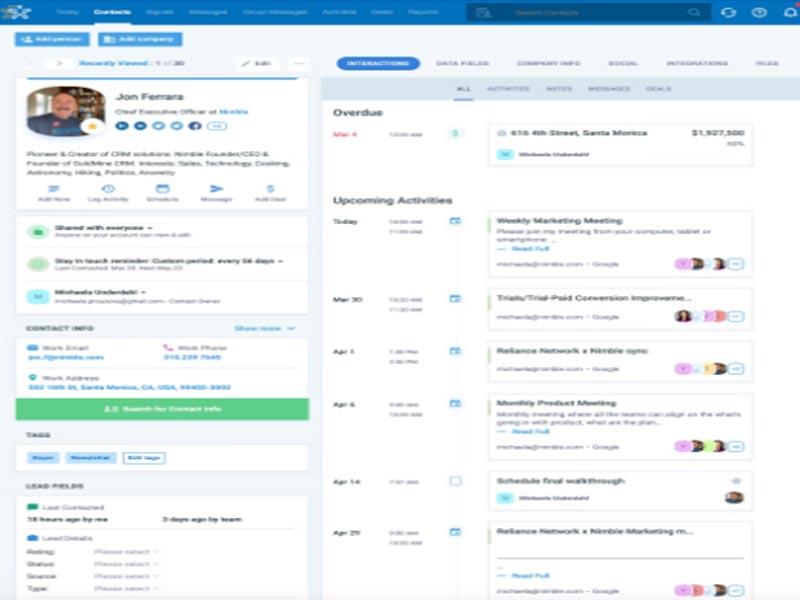Go to next recently viewed contact arrow
Image resolution: width=800 pixels, height=600 pixels.
click(59, 63)
